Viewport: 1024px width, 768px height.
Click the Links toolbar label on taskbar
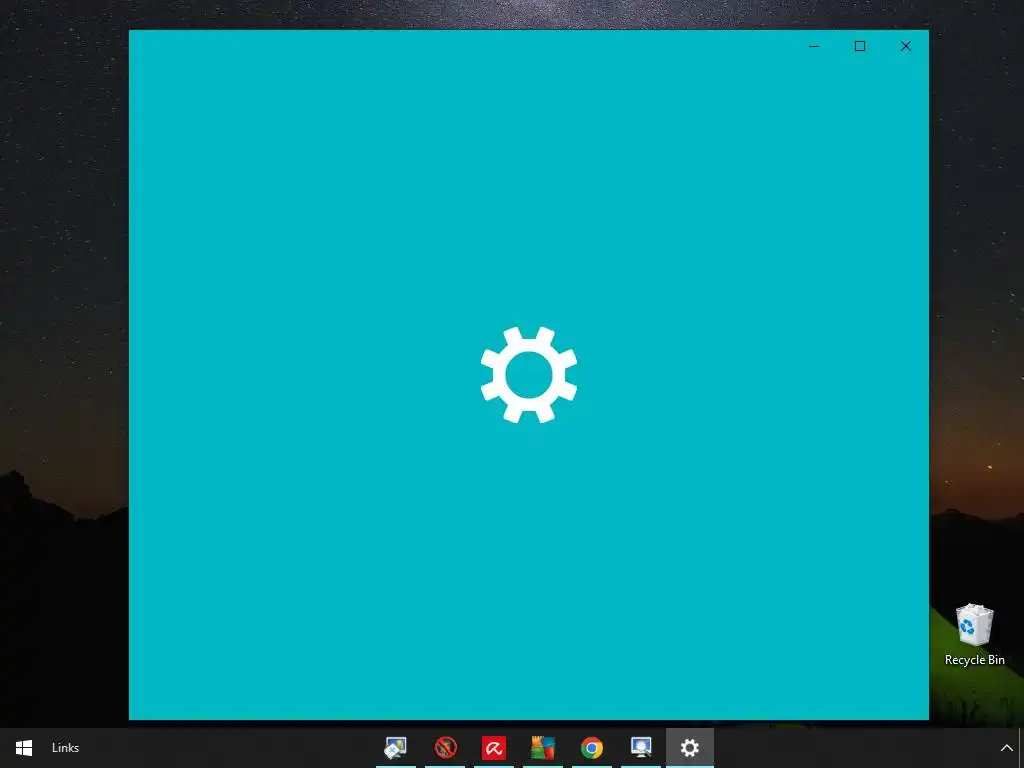click(65, 748)
